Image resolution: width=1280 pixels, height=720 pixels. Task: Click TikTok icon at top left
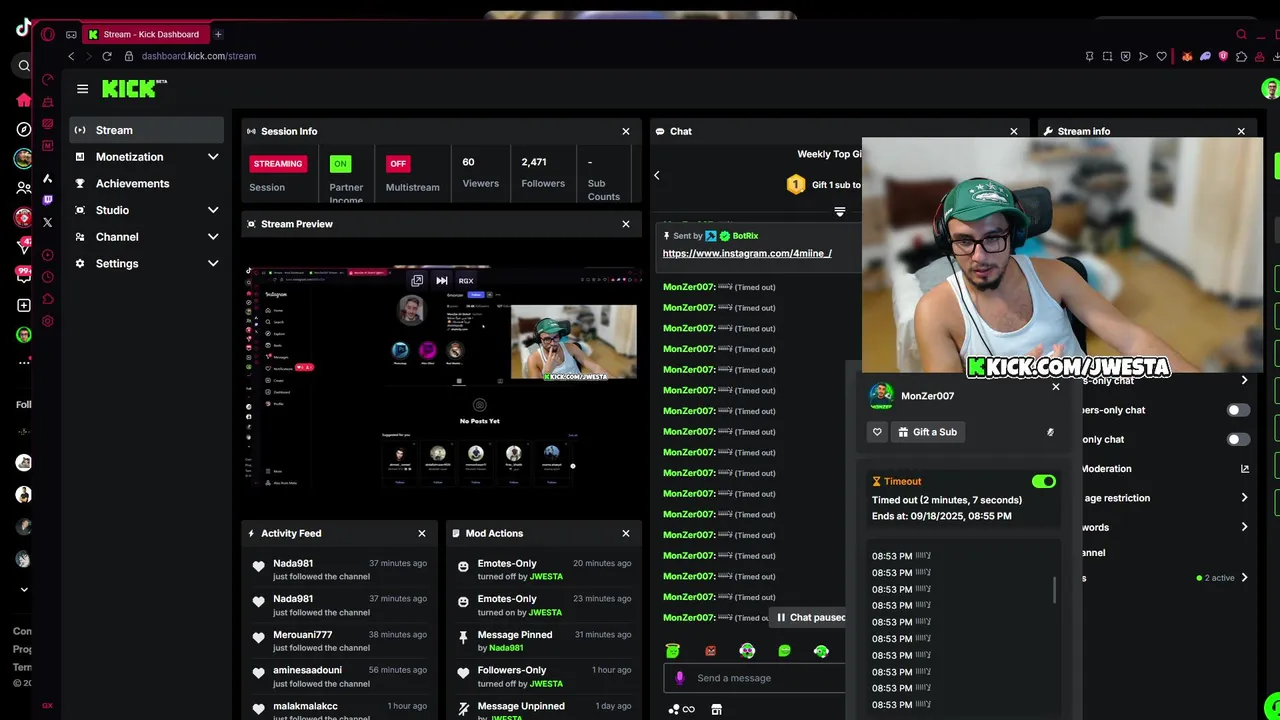23,28
